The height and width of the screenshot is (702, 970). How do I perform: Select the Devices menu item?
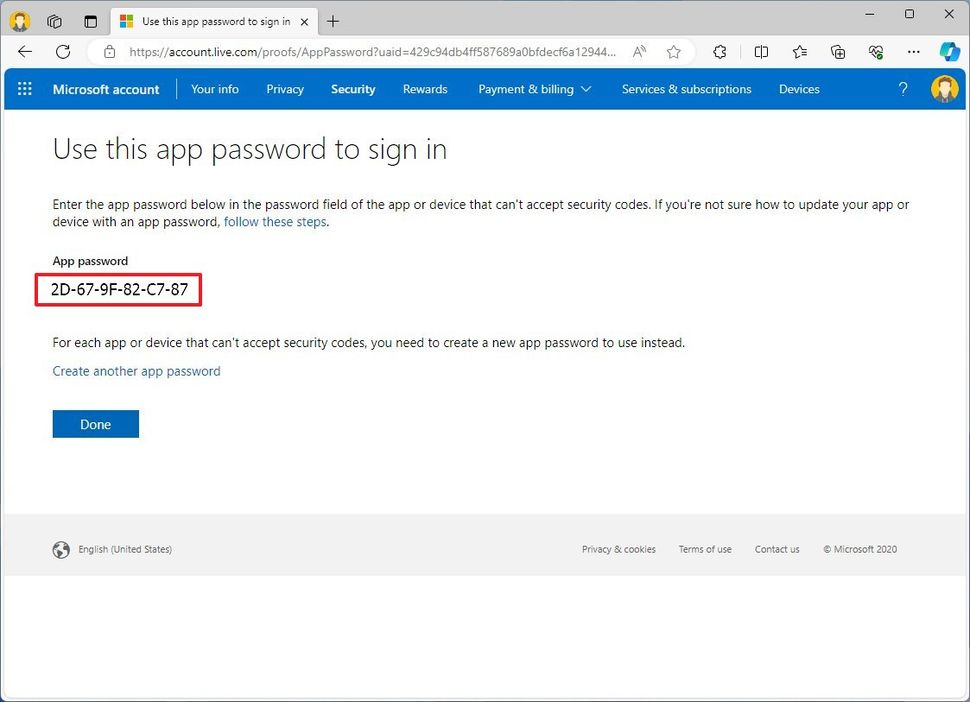pos(798,89)
